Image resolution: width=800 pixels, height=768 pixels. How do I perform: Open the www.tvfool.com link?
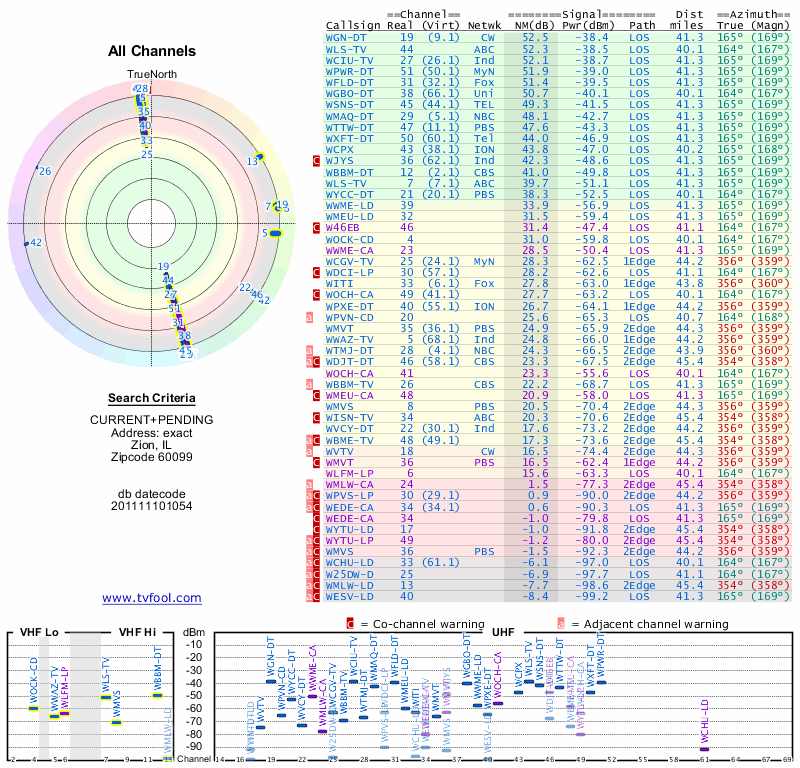tap(152, 598)
